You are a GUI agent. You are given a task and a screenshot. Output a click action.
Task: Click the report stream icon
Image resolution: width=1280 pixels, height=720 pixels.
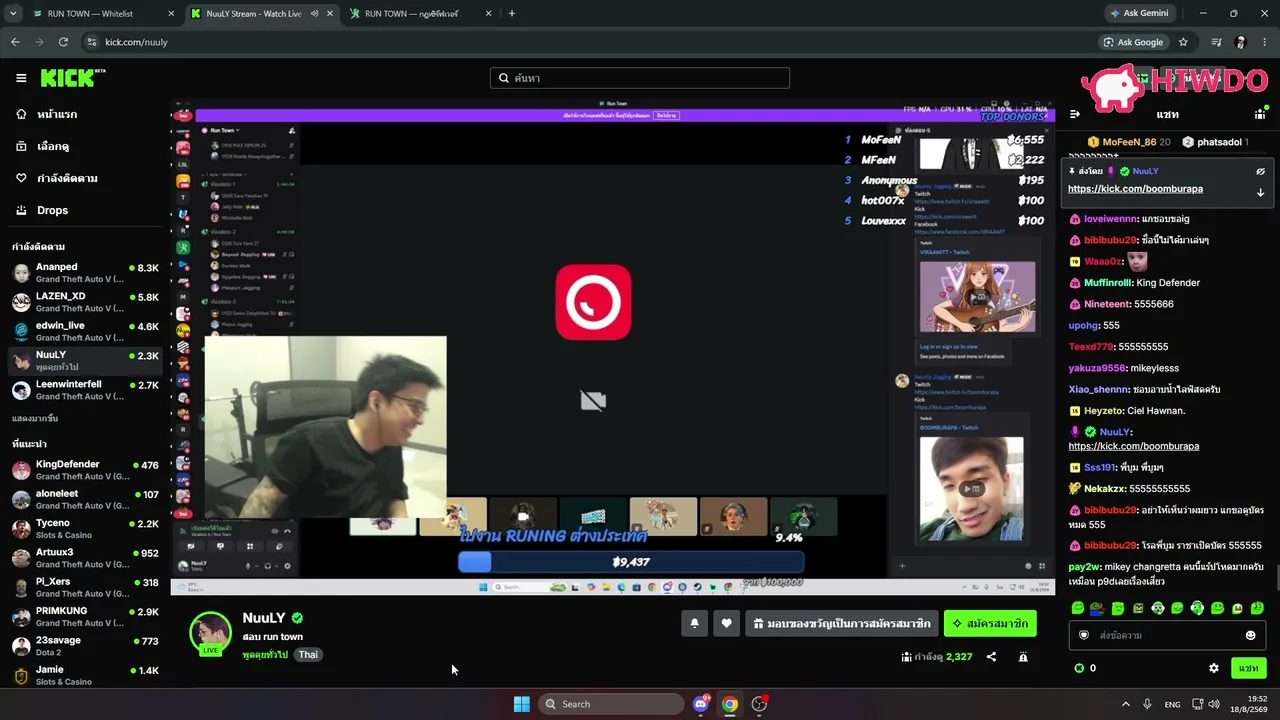[1023, 657]
